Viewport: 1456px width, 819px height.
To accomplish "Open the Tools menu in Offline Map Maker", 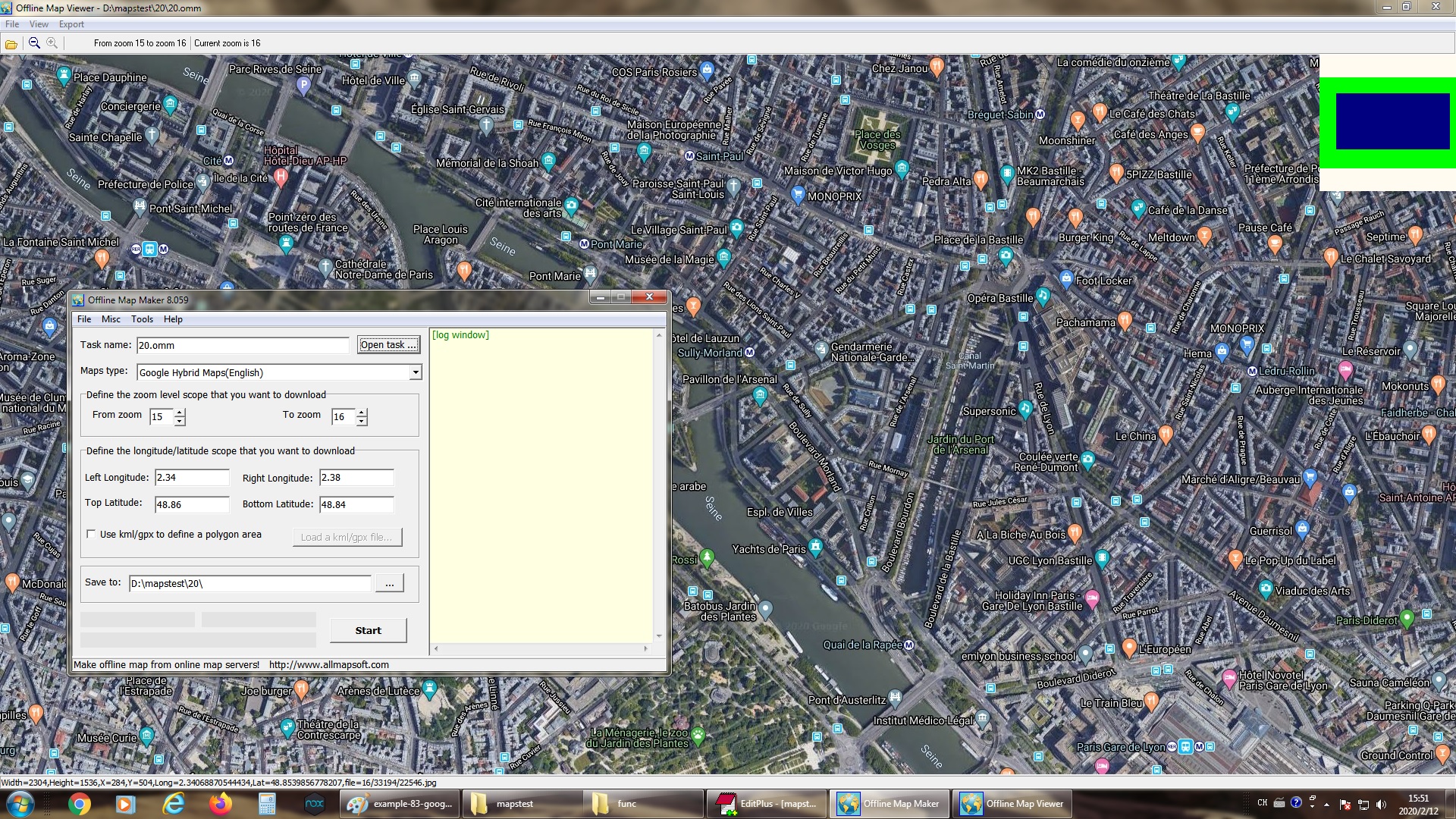I will tap(142, 319).
